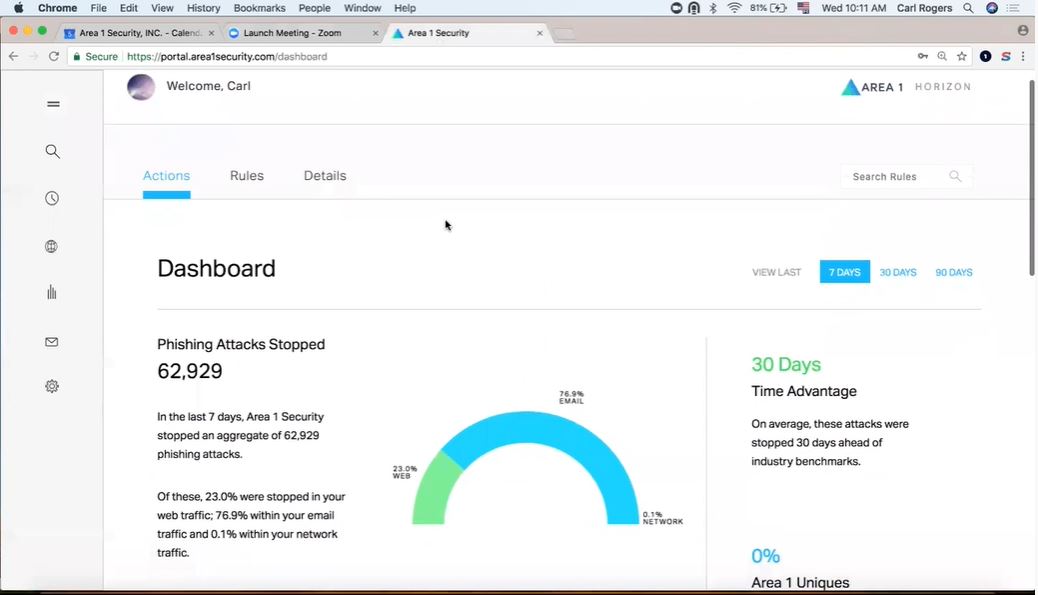The width and height of the screenshot is (1038, 595).
Task: Reload the page with refresh icon
Action: 54,56
